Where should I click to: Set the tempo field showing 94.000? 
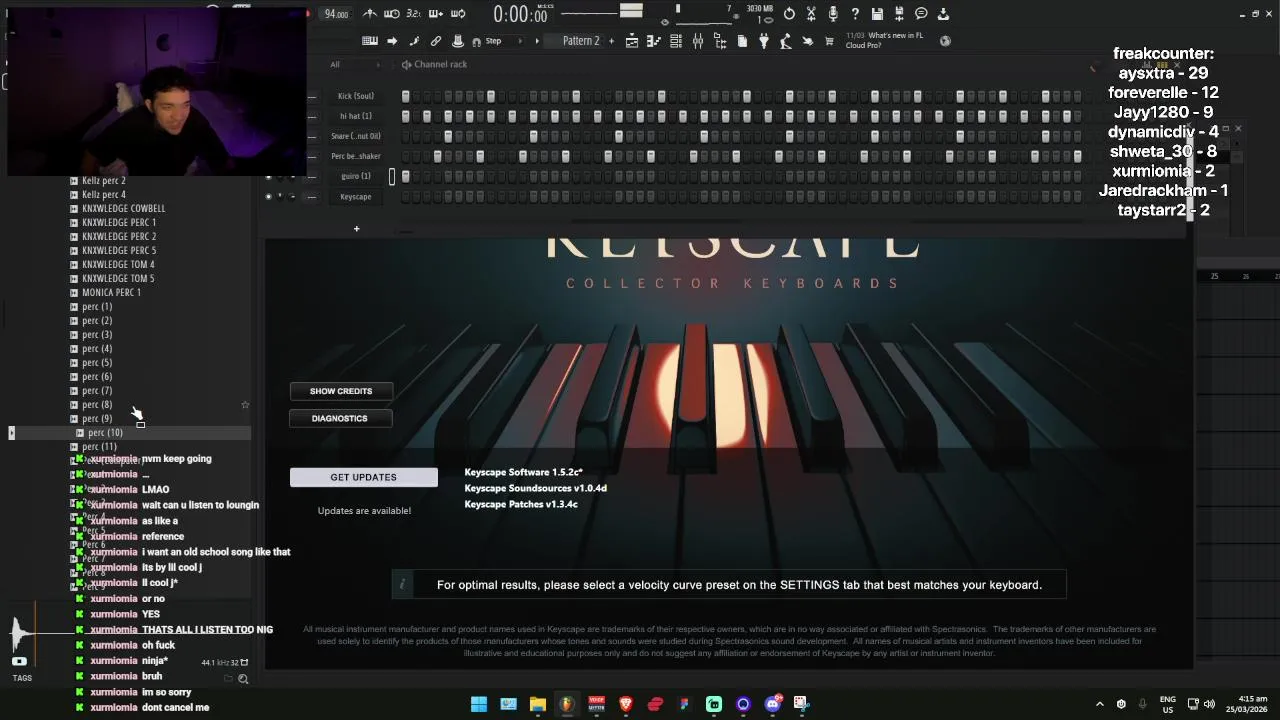pos(336,14)
